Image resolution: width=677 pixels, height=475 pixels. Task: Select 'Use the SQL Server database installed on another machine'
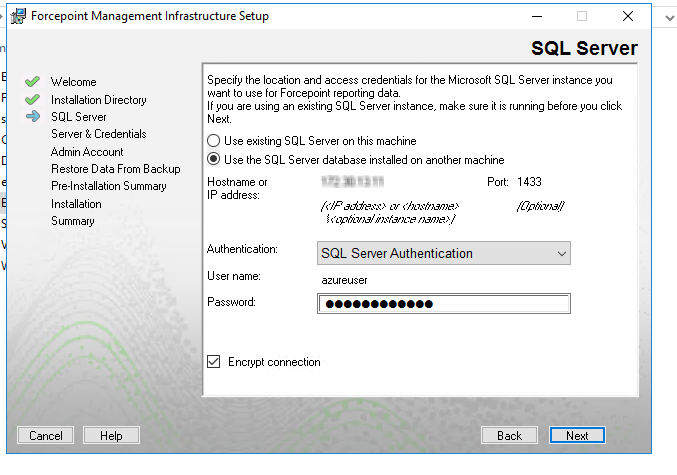click(x=213, y=159)
